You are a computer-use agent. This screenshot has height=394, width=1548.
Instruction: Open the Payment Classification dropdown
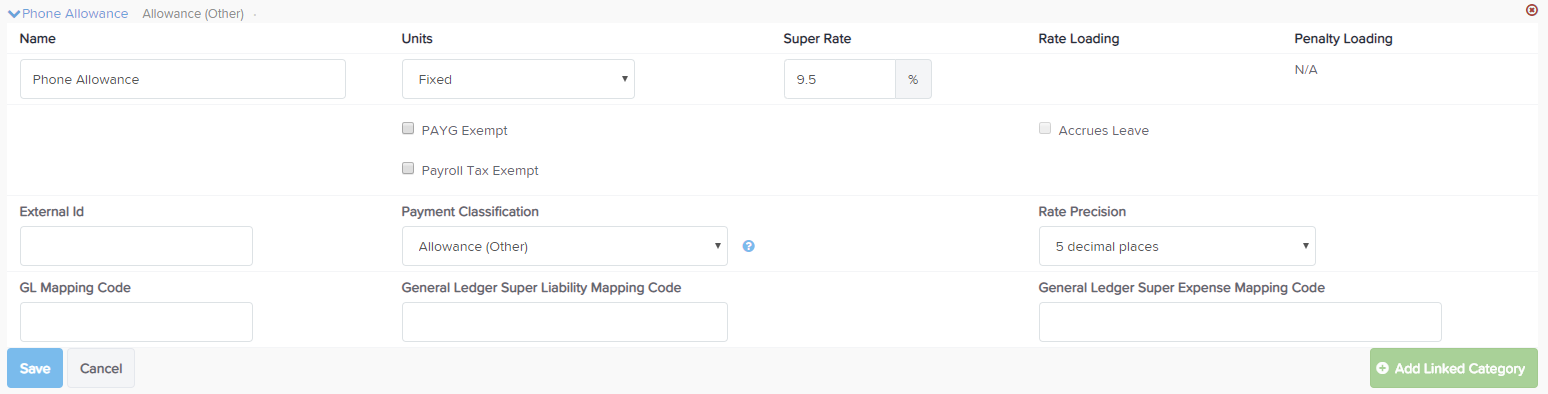tap(565, 246)
